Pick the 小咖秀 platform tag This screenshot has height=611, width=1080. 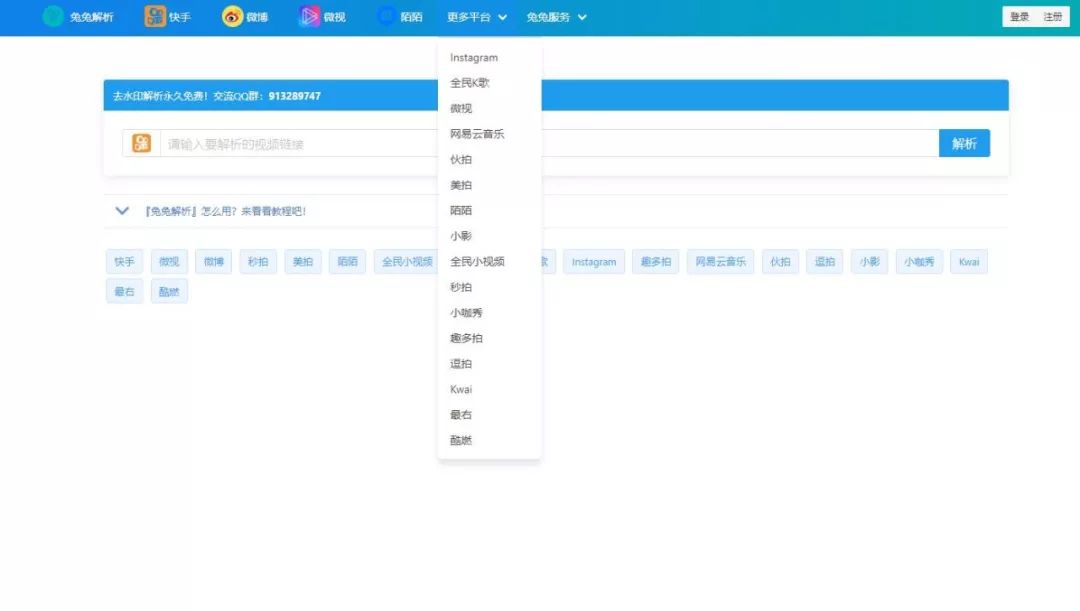pos(920,262)
